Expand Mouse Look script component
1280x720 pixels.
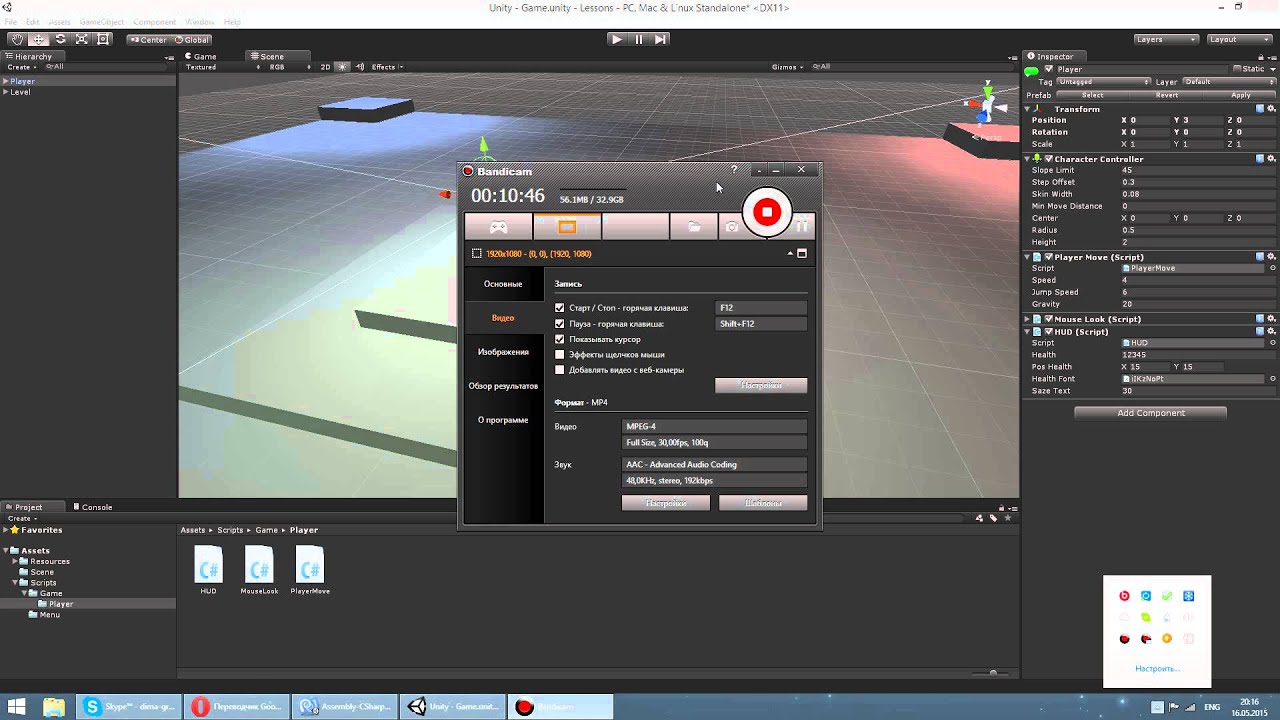[1027, 319]
